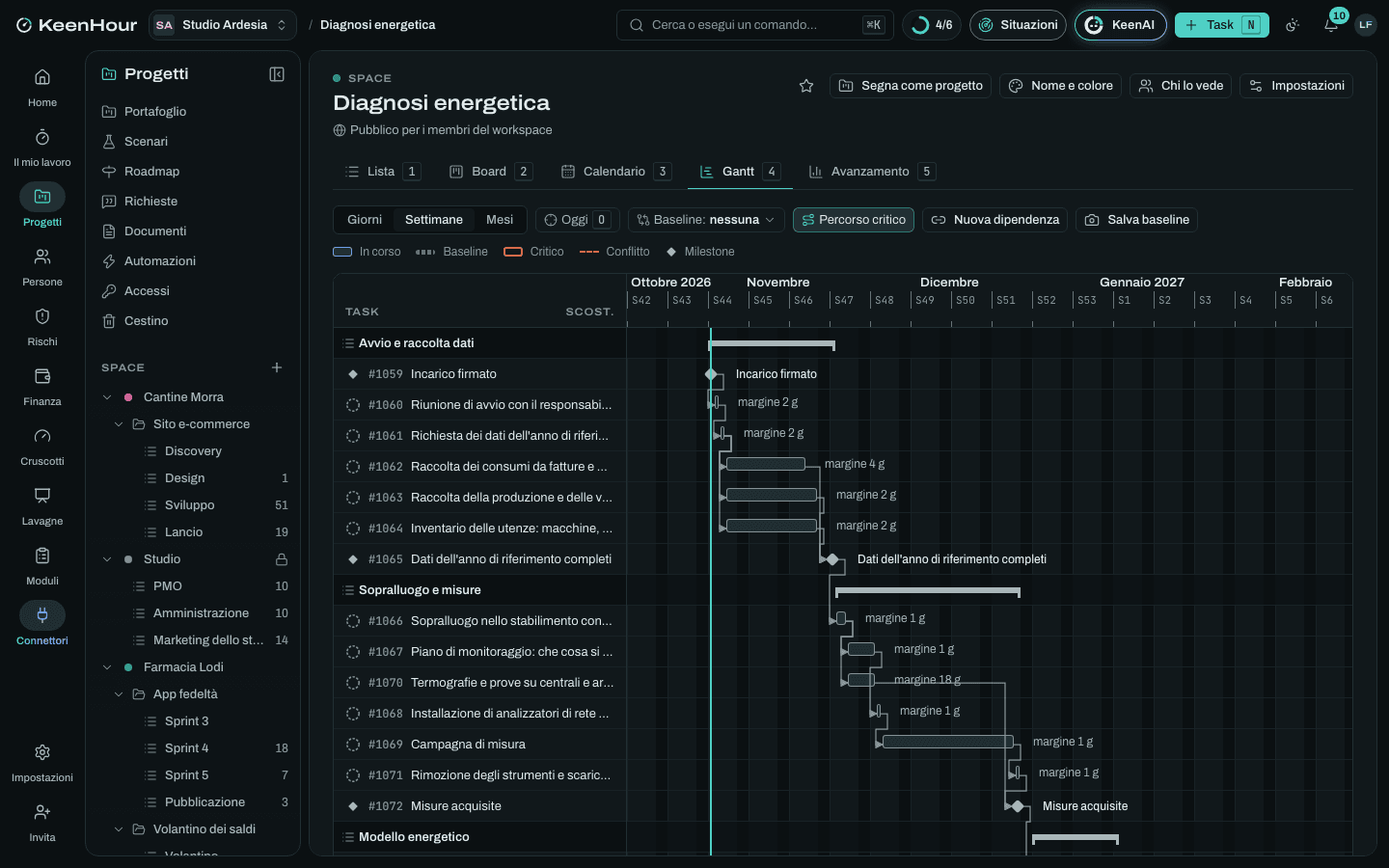The width and height of the screenshot is (1389, 868).
Task: Open the Connettori plug icon
Action: coord(42,615)
